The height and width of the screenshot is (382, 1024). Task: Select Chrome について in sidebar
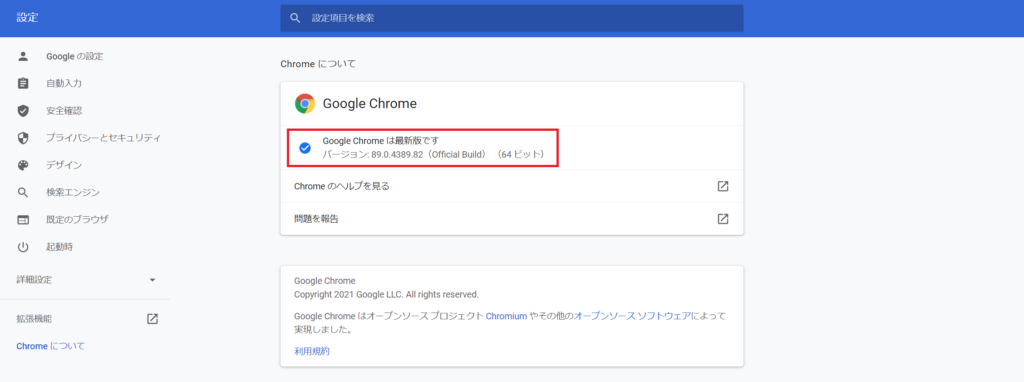coord(51,346)
